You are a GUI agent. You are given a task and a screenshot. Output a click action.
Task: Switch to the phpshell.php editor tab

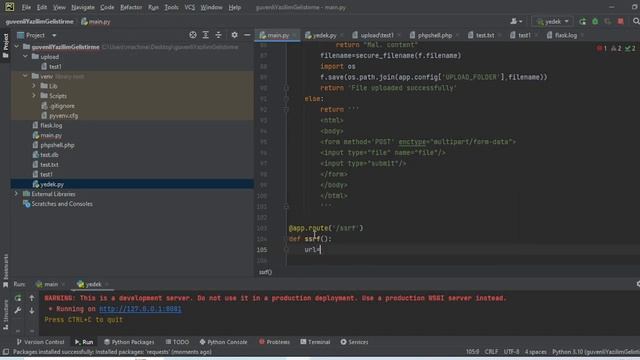click(x=431, y=35)
